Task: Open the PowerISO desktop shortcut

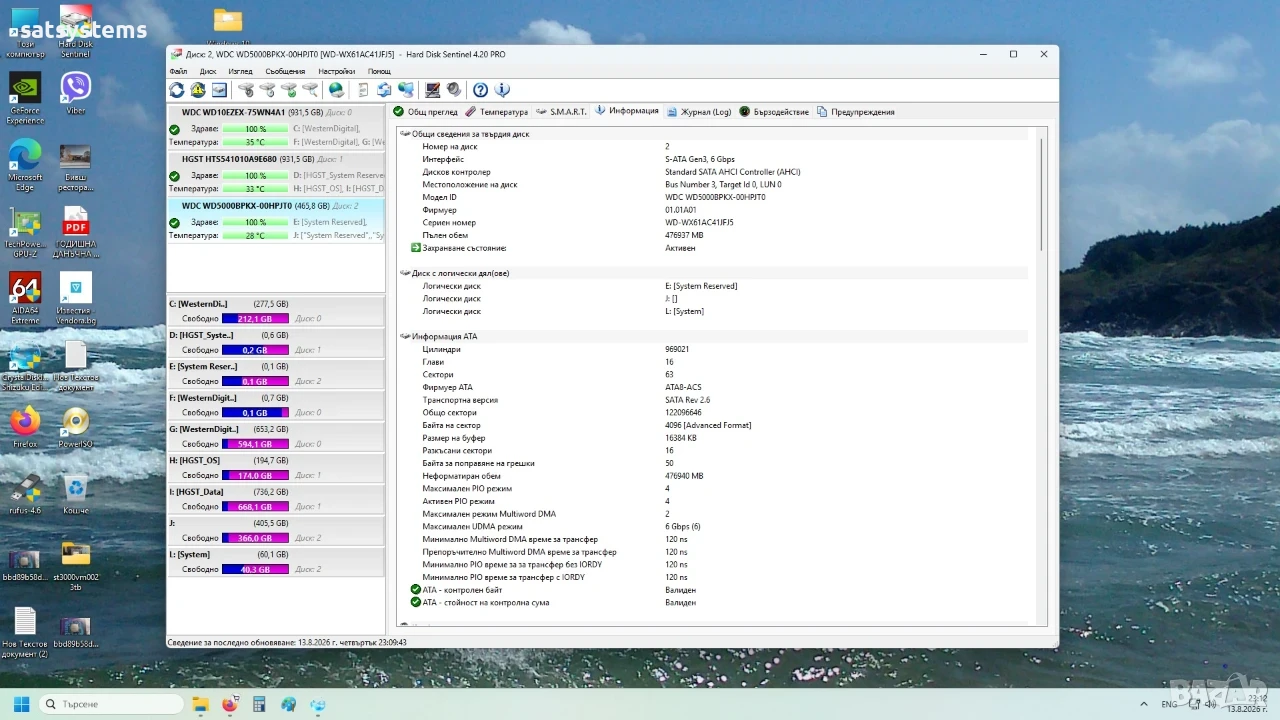Action: pos(76,427)
